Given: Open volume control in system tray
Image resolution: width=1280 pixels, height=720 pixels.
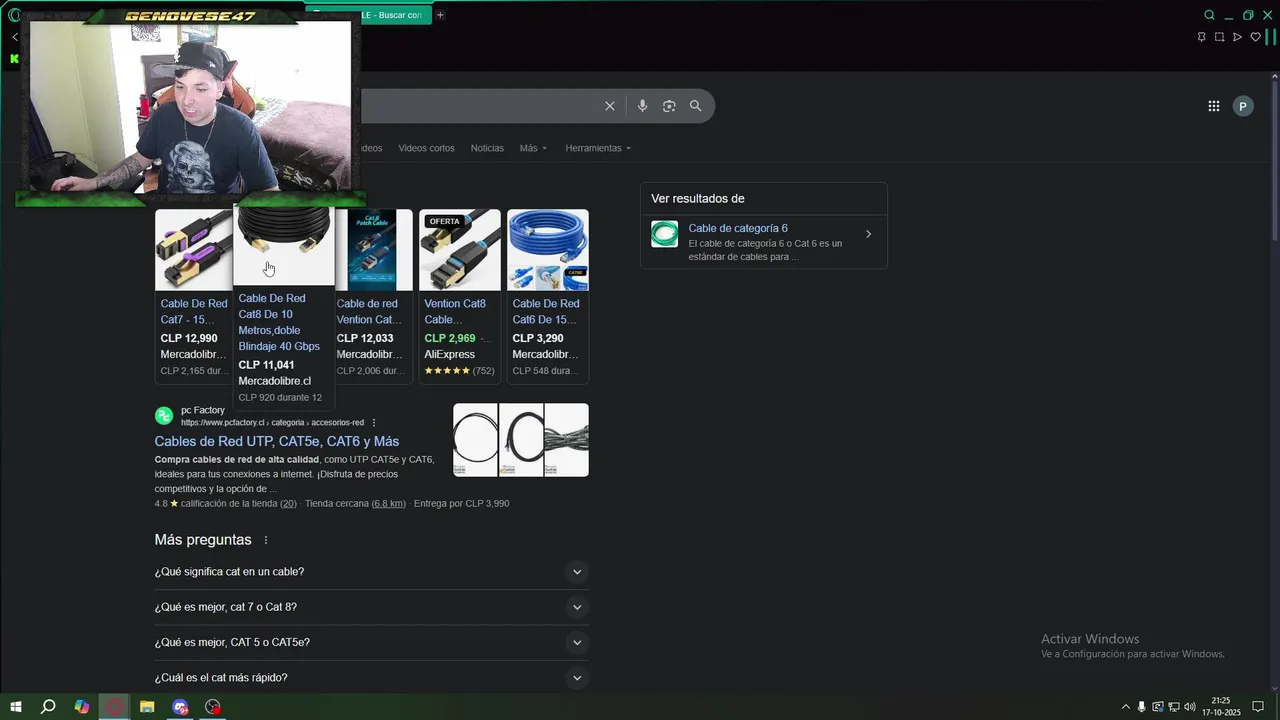Looking at the screenshot, I should pos(1190,707).
